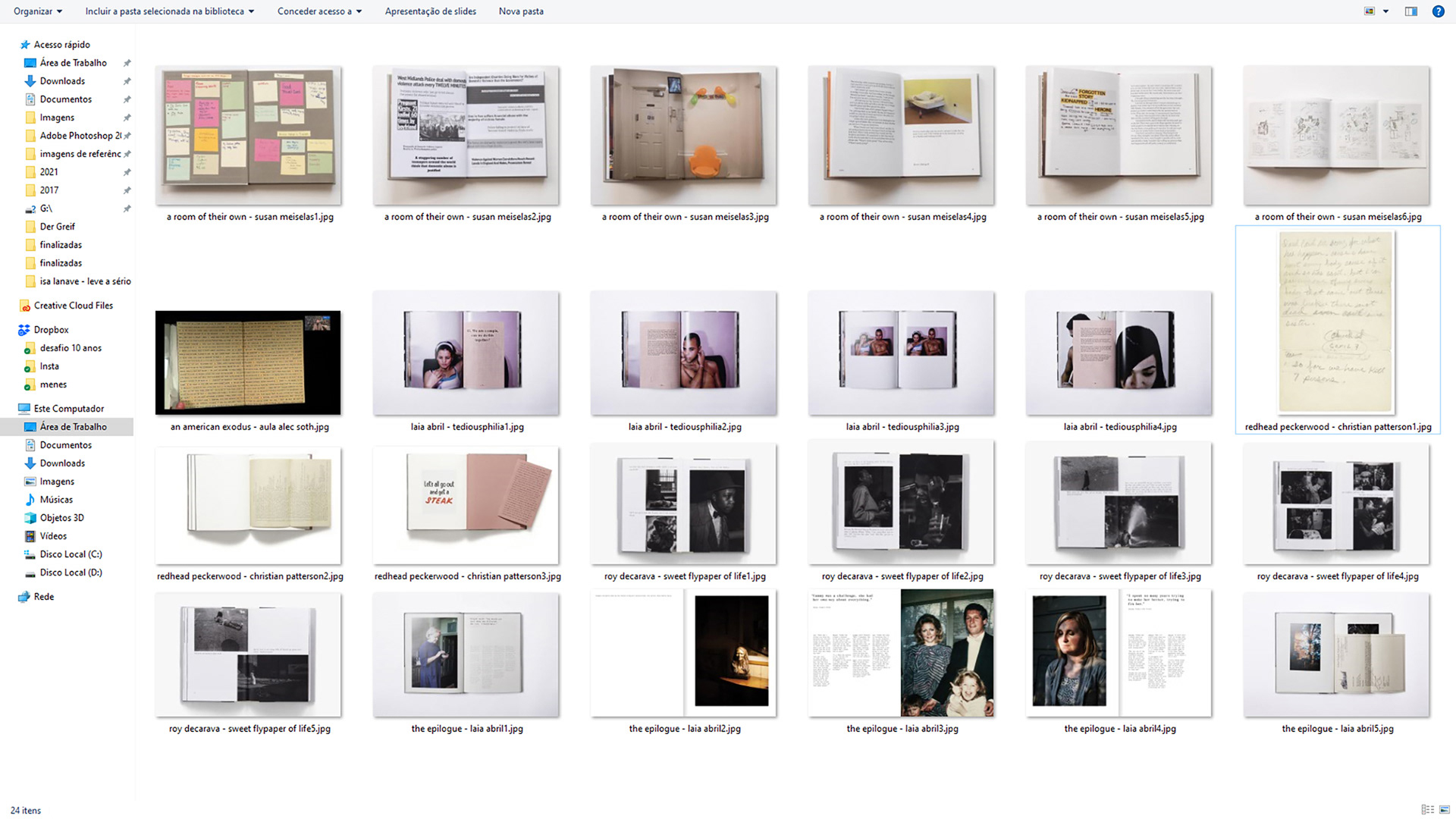Viewport: 1456px width, 819px height.
Task: Click file name laia abril - tediousphilia3.jpg
Action: (902, 427)
